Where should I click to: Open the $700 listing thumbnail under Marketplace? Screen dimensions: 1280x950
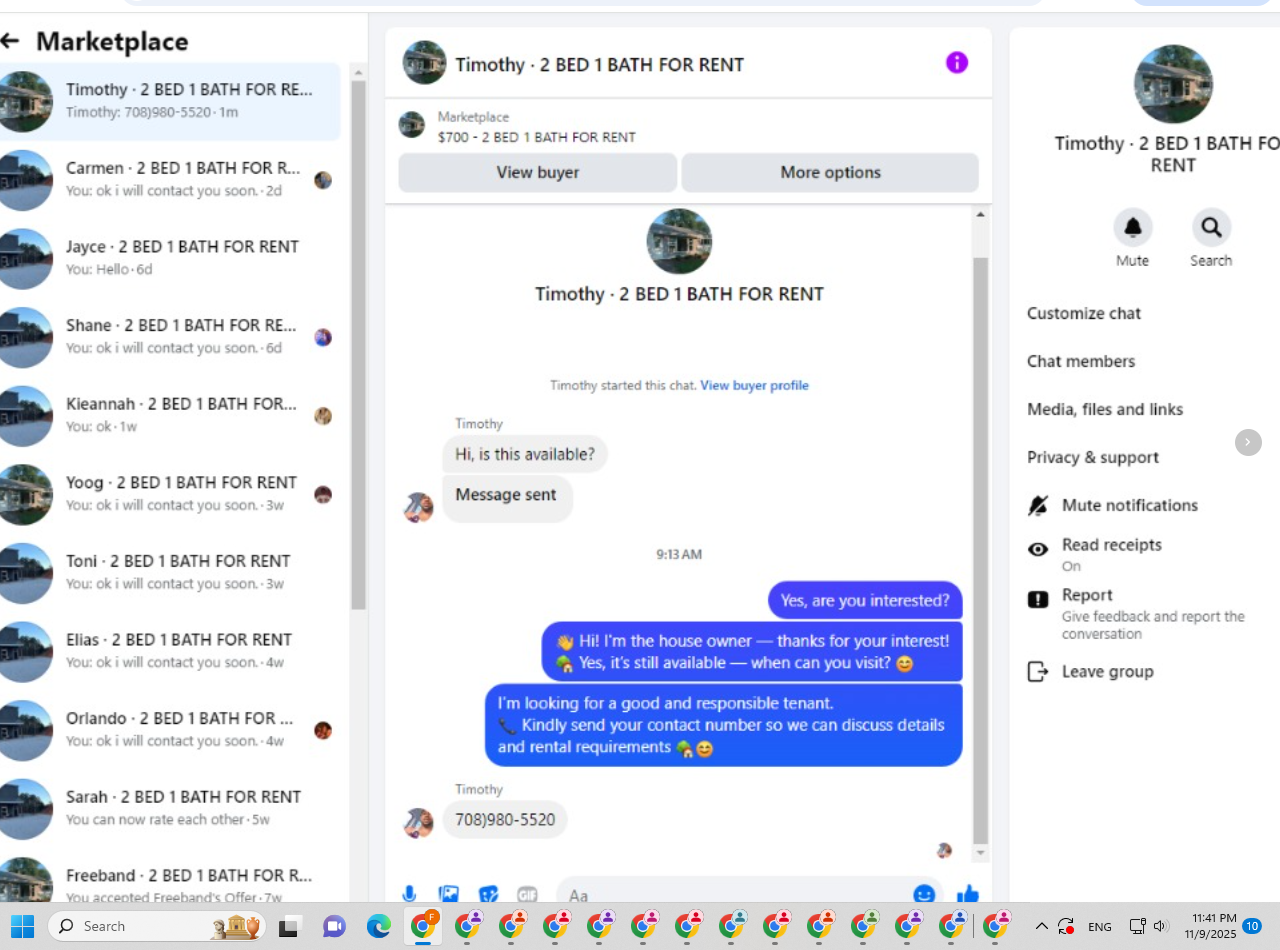pyautogui.click(x=411, y=125)
